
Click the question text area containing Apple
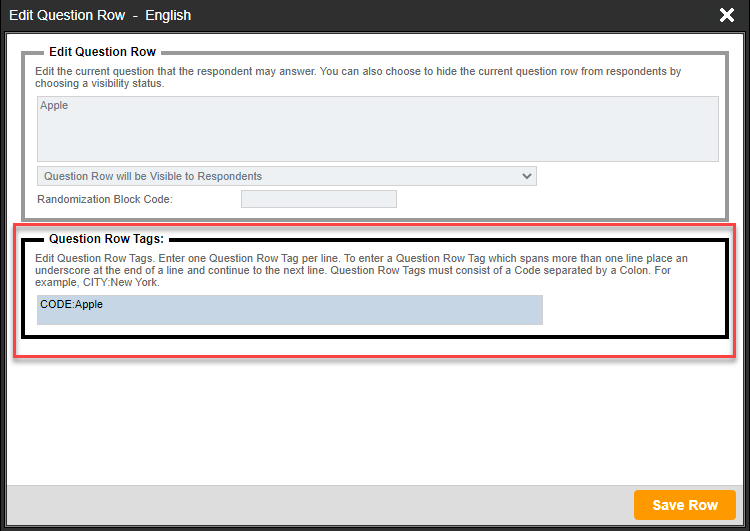coord(377,128)
